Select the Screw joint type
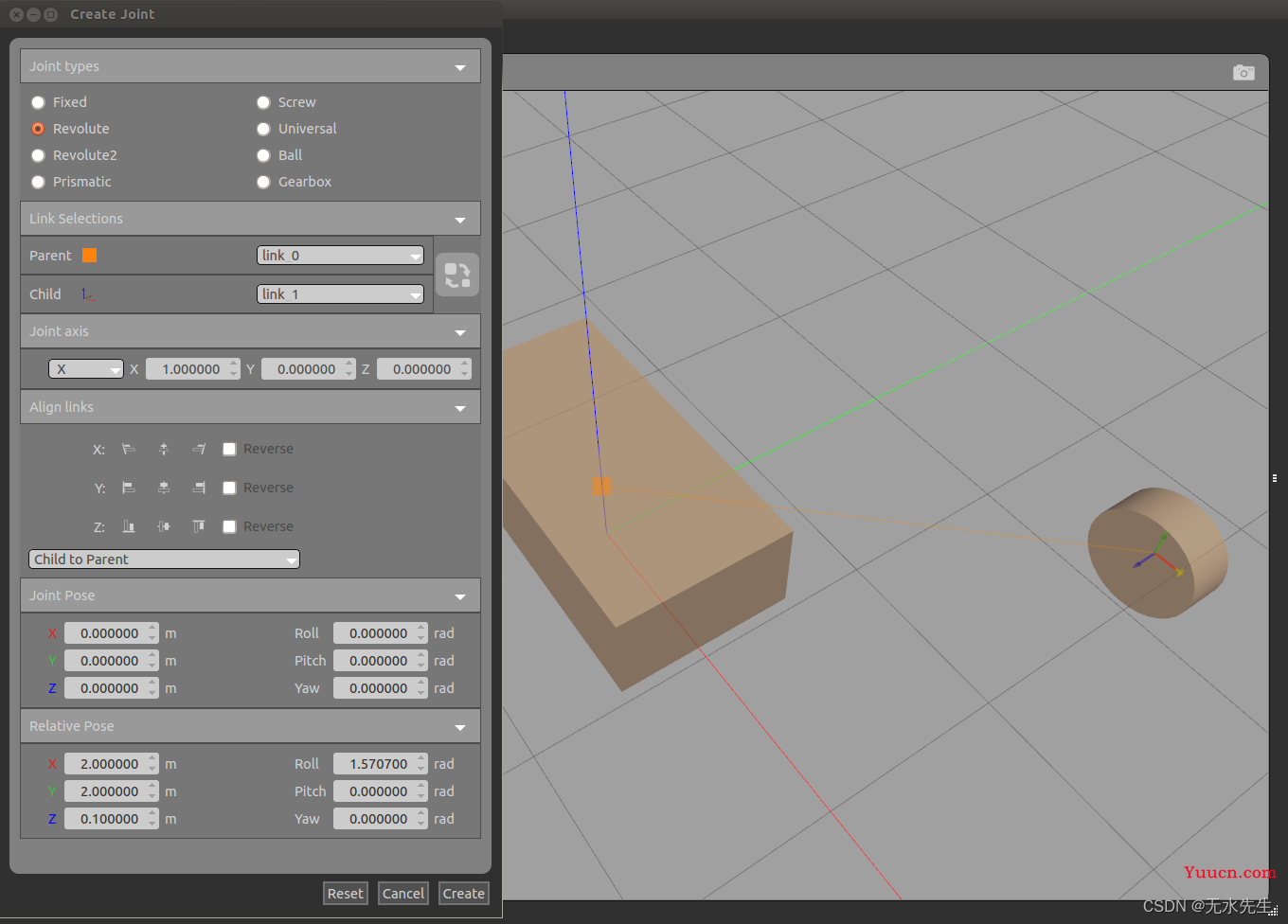 click(x=263, y=102)
